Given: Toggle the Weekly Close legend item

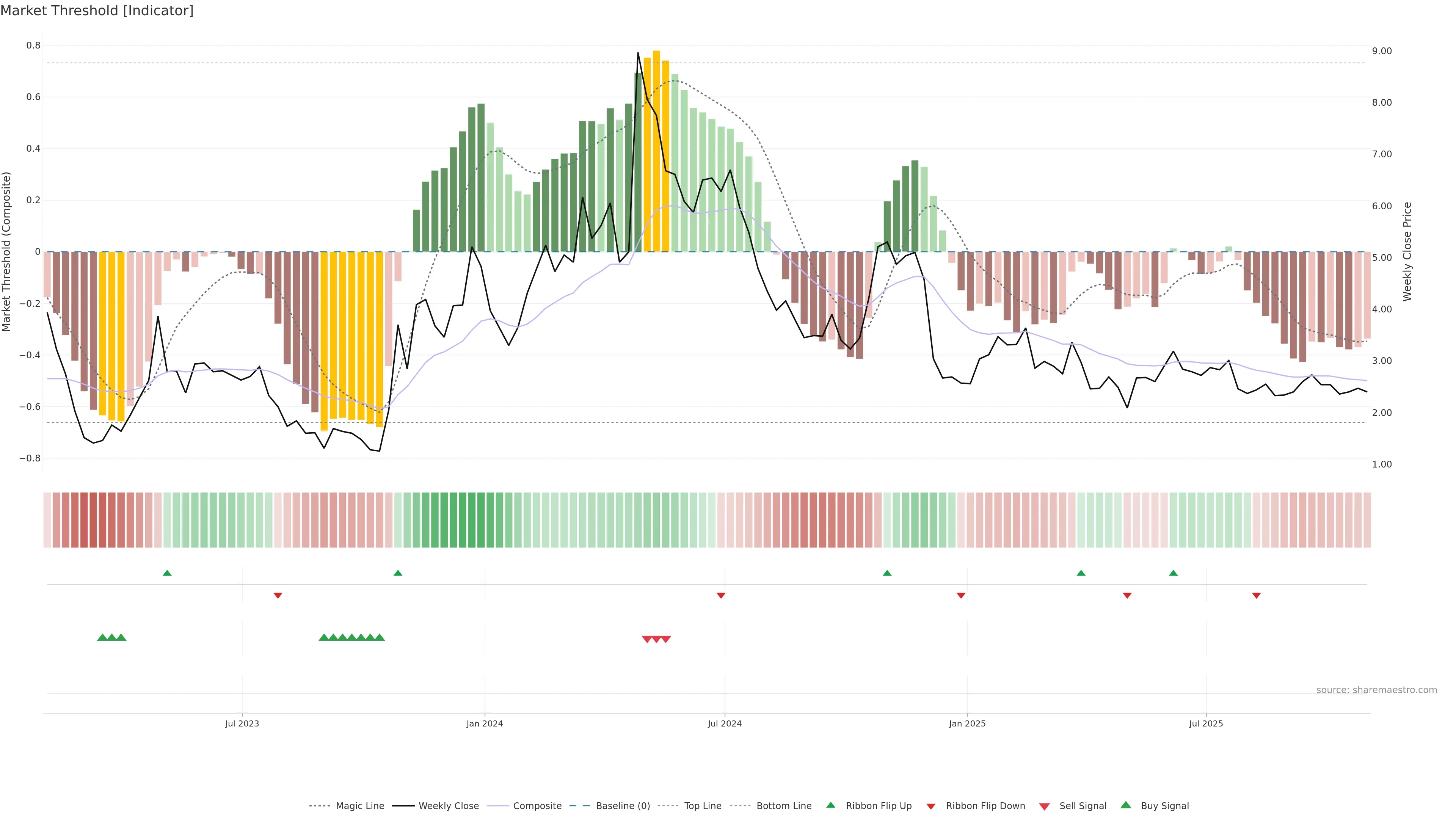Looking at the screenshot, I should tap(448, 806).
